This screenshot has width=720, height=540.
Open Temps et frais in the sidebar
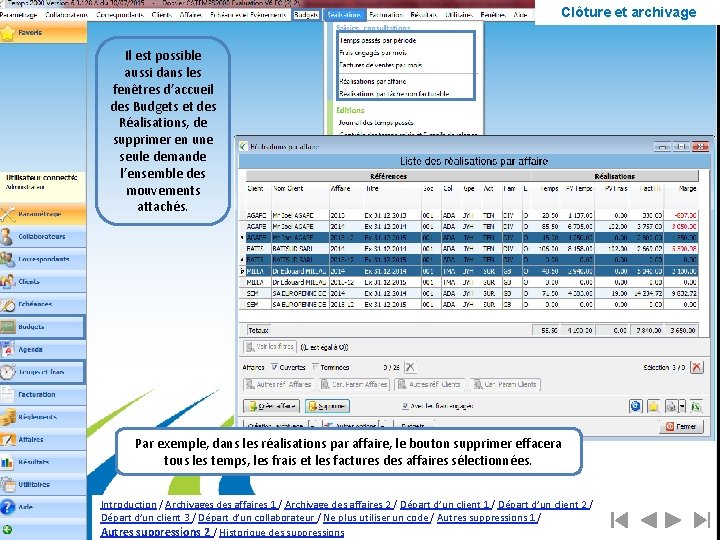43,372
